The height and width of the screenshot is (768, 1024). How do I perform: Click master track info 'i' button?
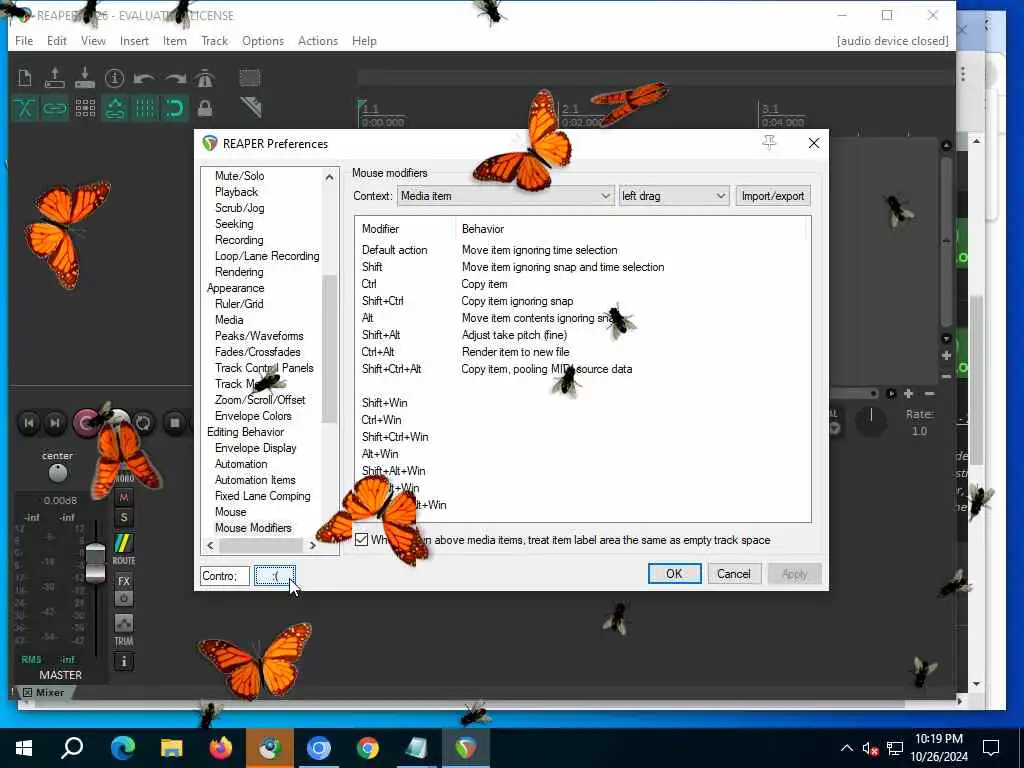pos(123,662)
